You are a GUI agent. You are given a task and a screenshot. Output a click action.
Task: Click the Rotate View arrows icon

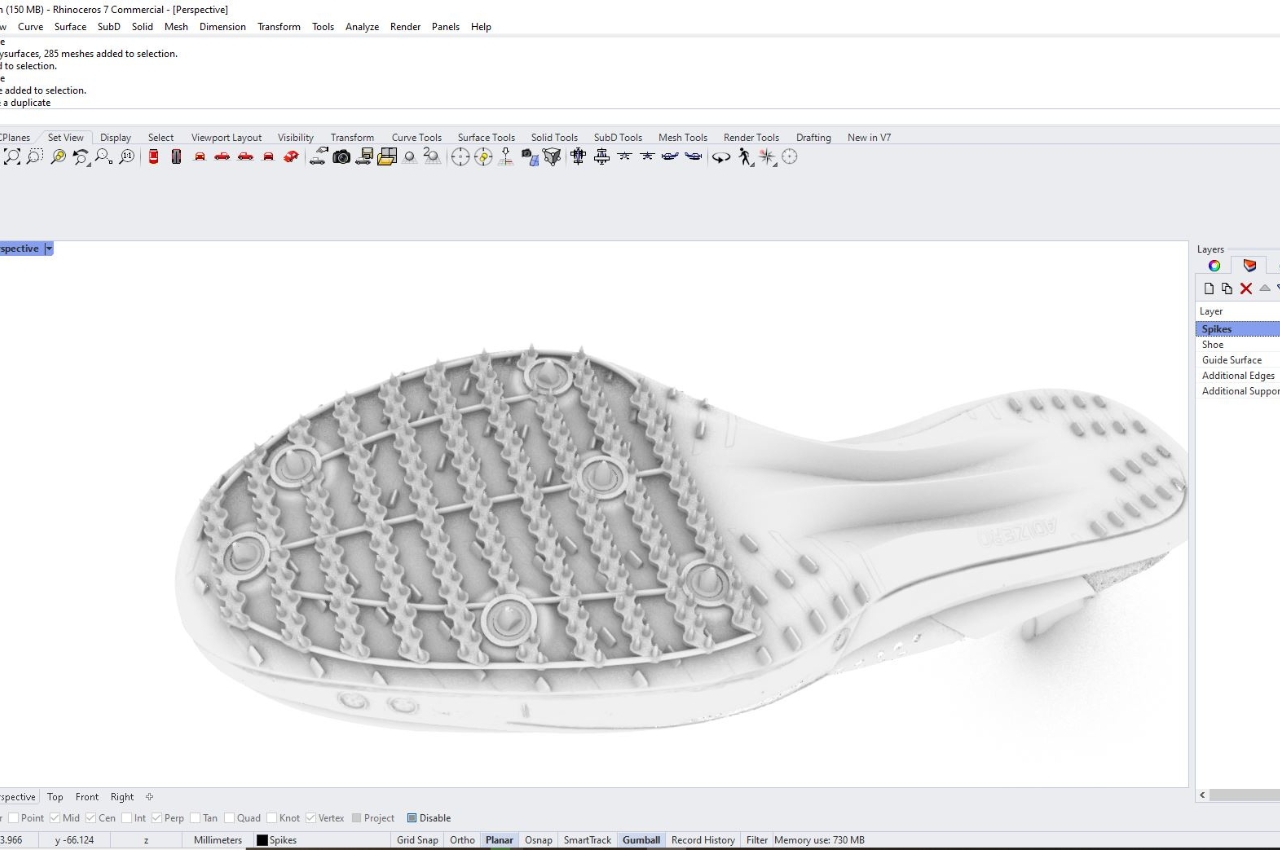(720, 156)
